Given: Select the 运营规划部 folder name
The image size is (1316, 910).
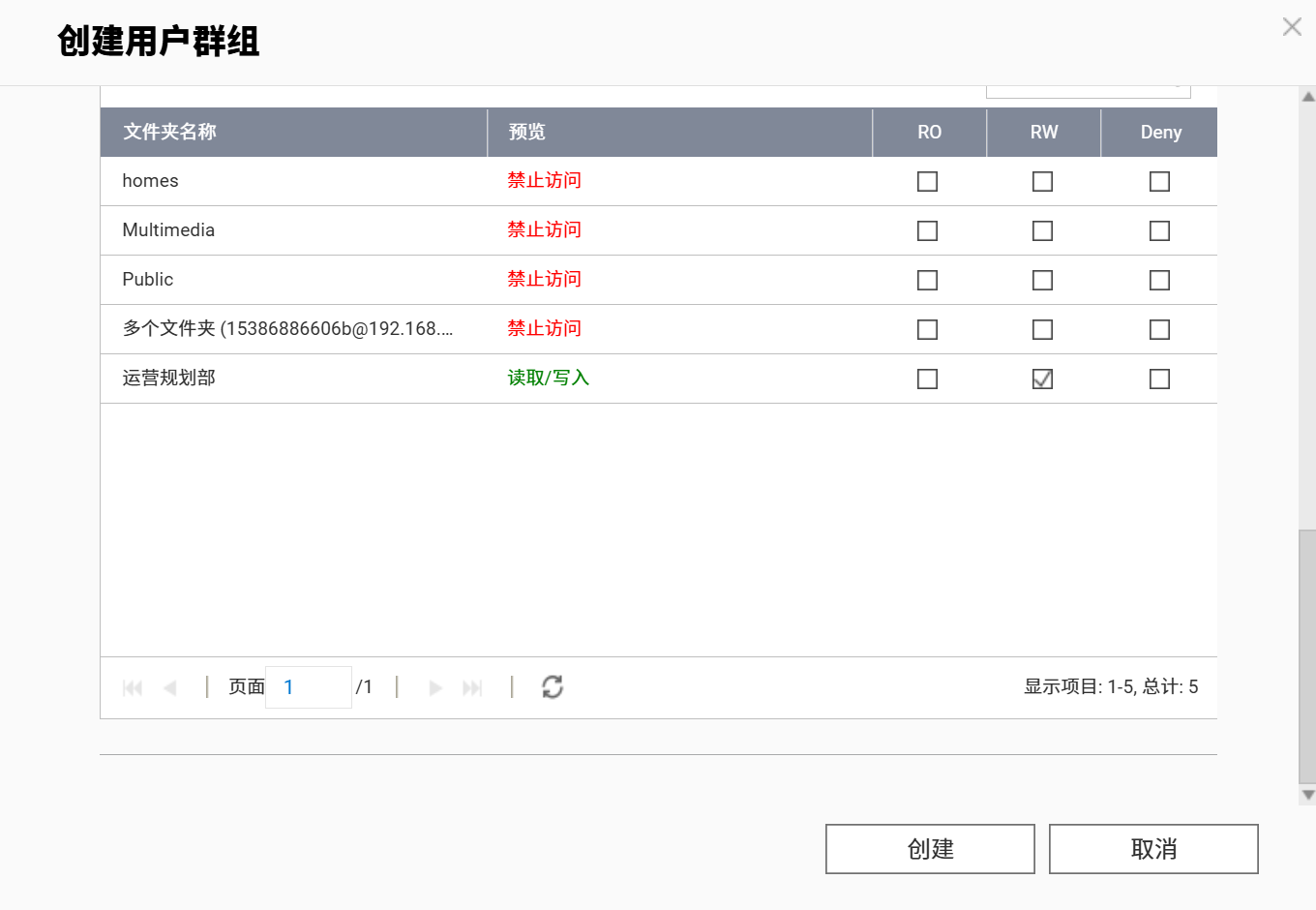Looking at the screenshot, I should pyautogui.click(x=168, y=378).
